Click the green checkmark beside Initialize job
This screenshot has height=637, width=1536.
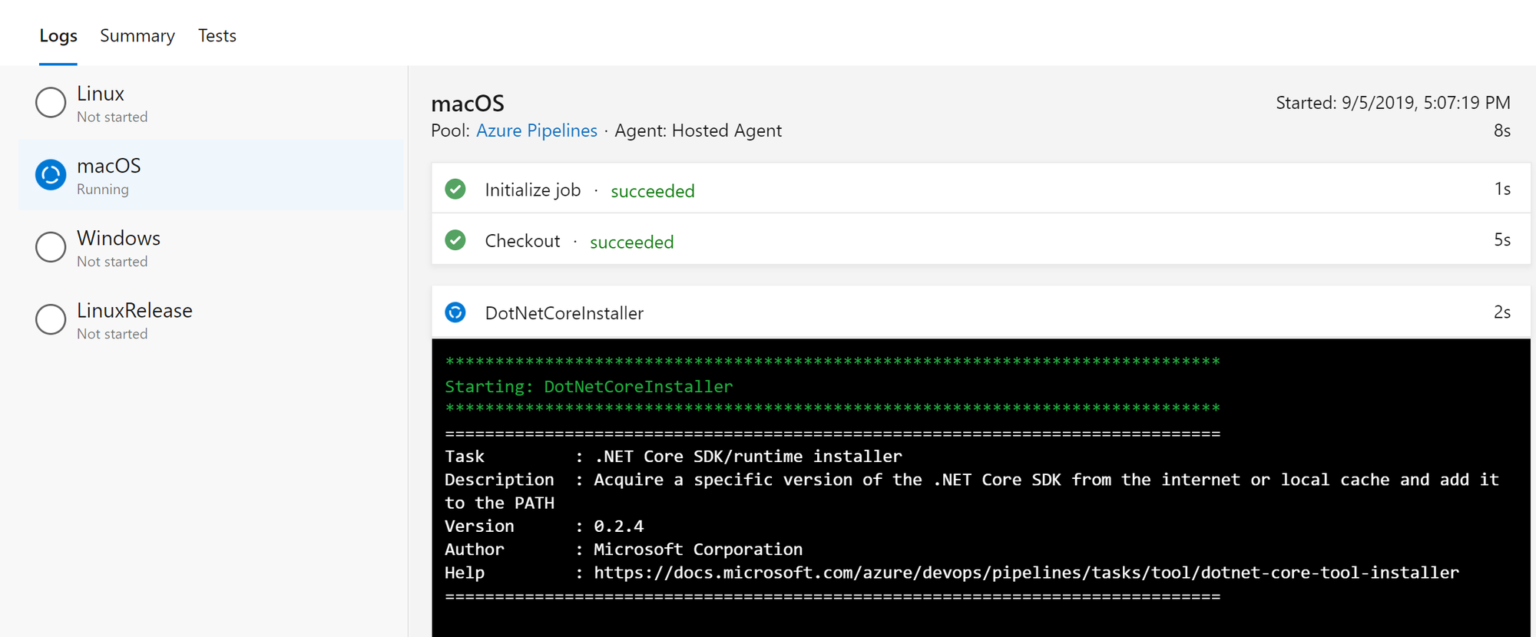click(455, 189)
